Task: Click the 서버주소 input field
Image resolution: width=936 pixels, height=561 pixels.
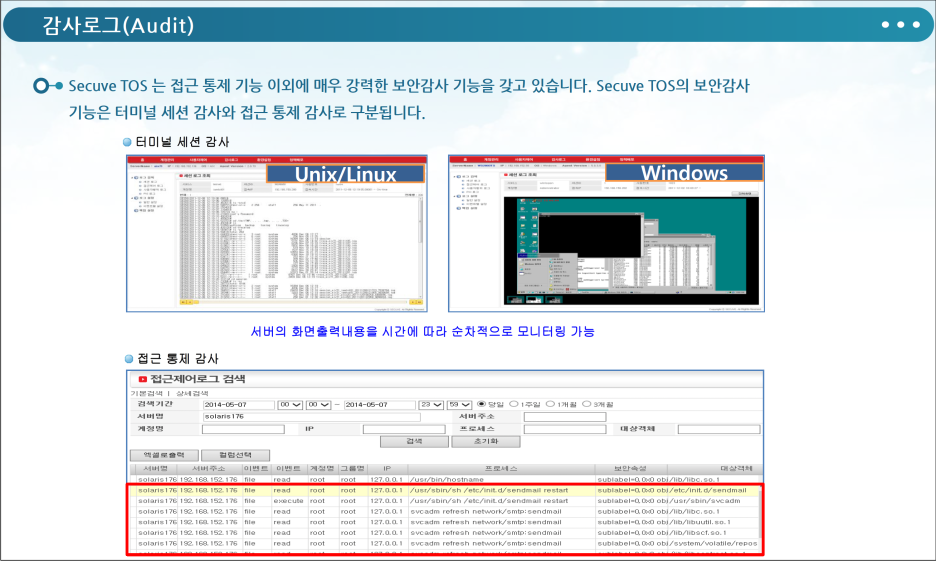Action: coord(565,417)
